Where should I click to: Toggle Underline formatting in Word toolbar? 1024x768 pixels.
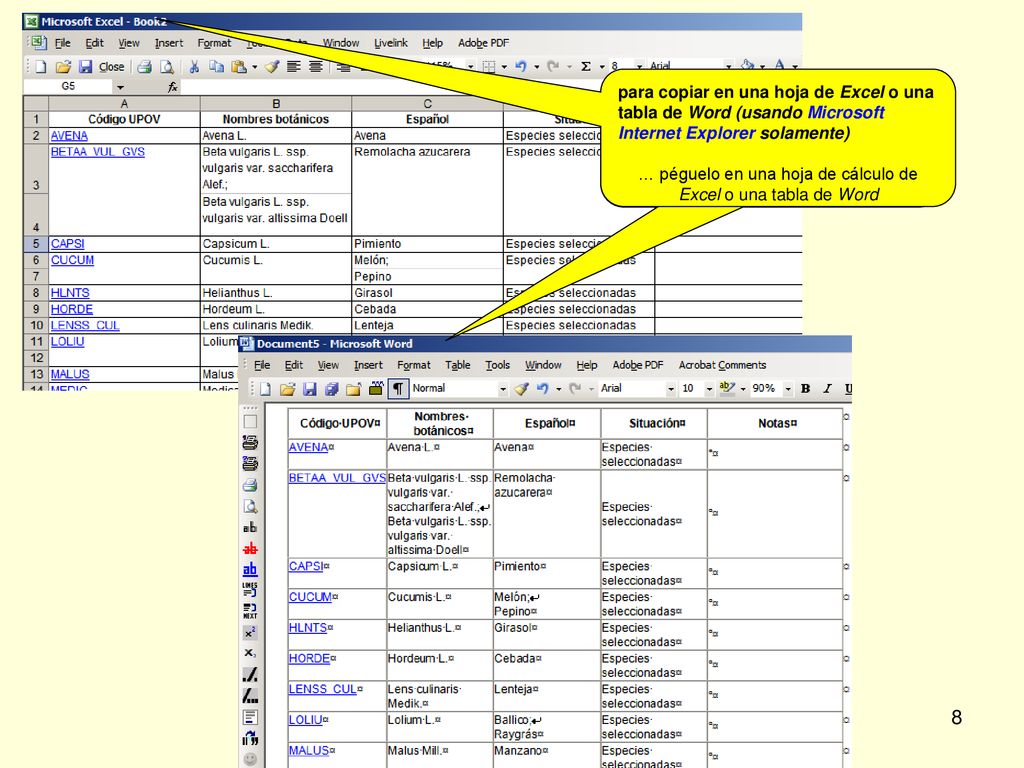(848, 389)
